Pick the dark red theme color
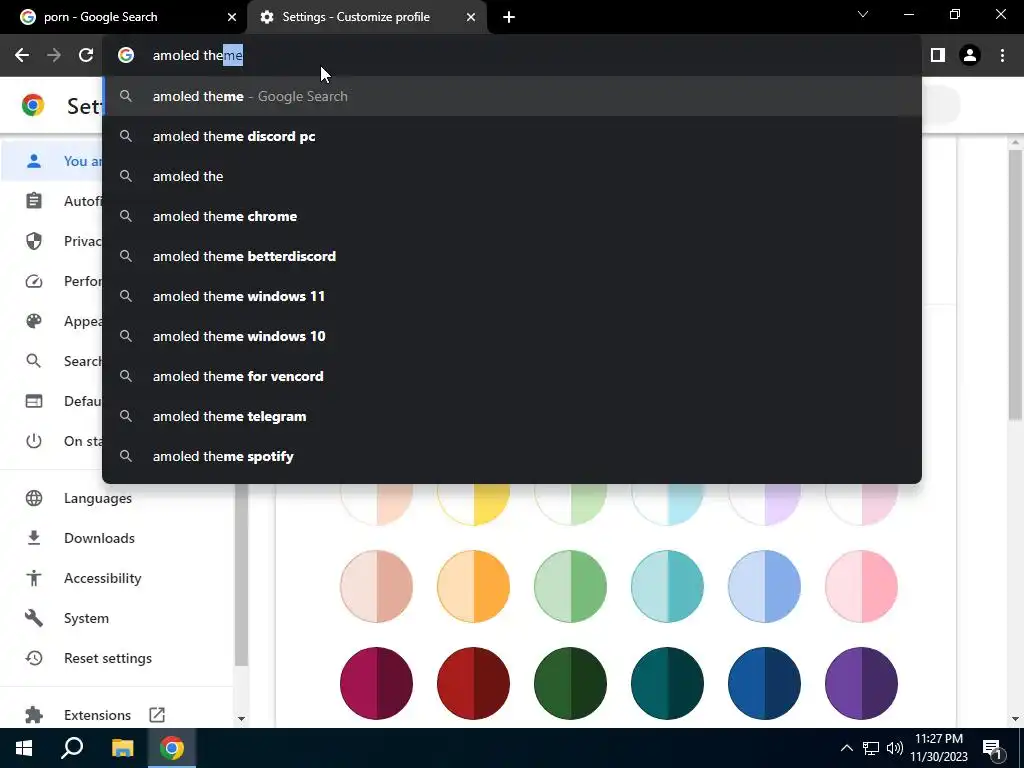The image size is (1024, 768). pos(473,683)
